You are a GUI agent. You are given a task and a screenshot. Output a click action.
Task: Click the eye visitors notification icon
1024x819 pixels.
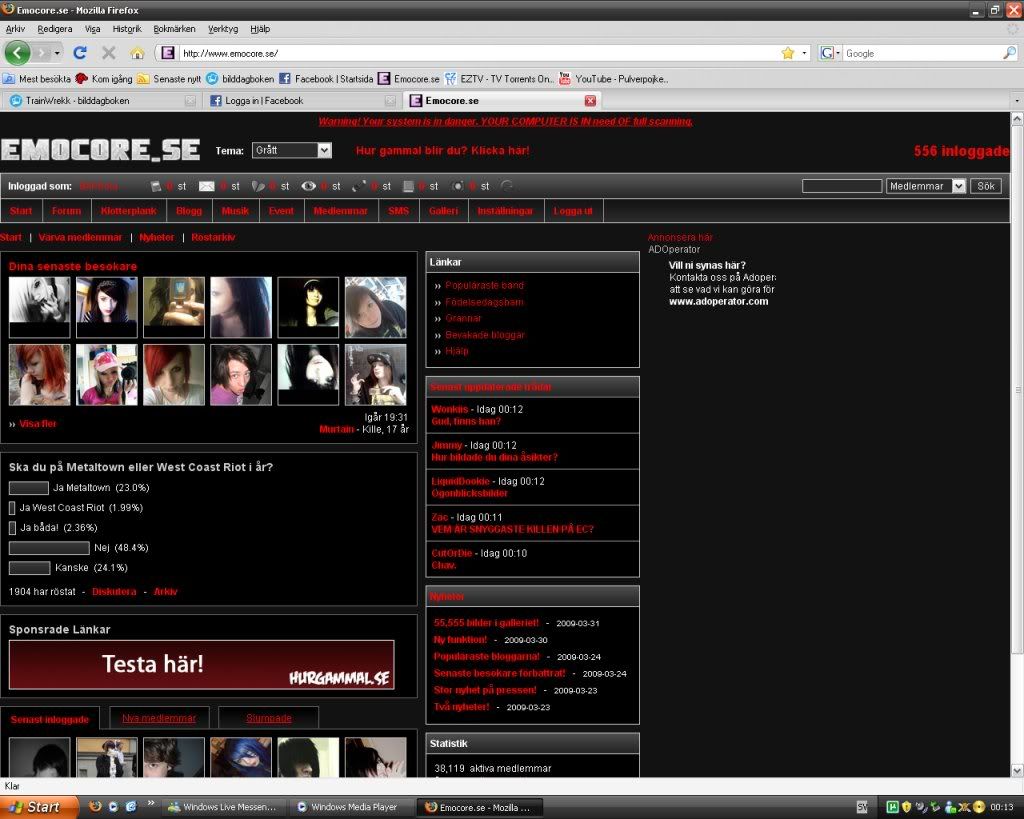click(x=308, y=186)
